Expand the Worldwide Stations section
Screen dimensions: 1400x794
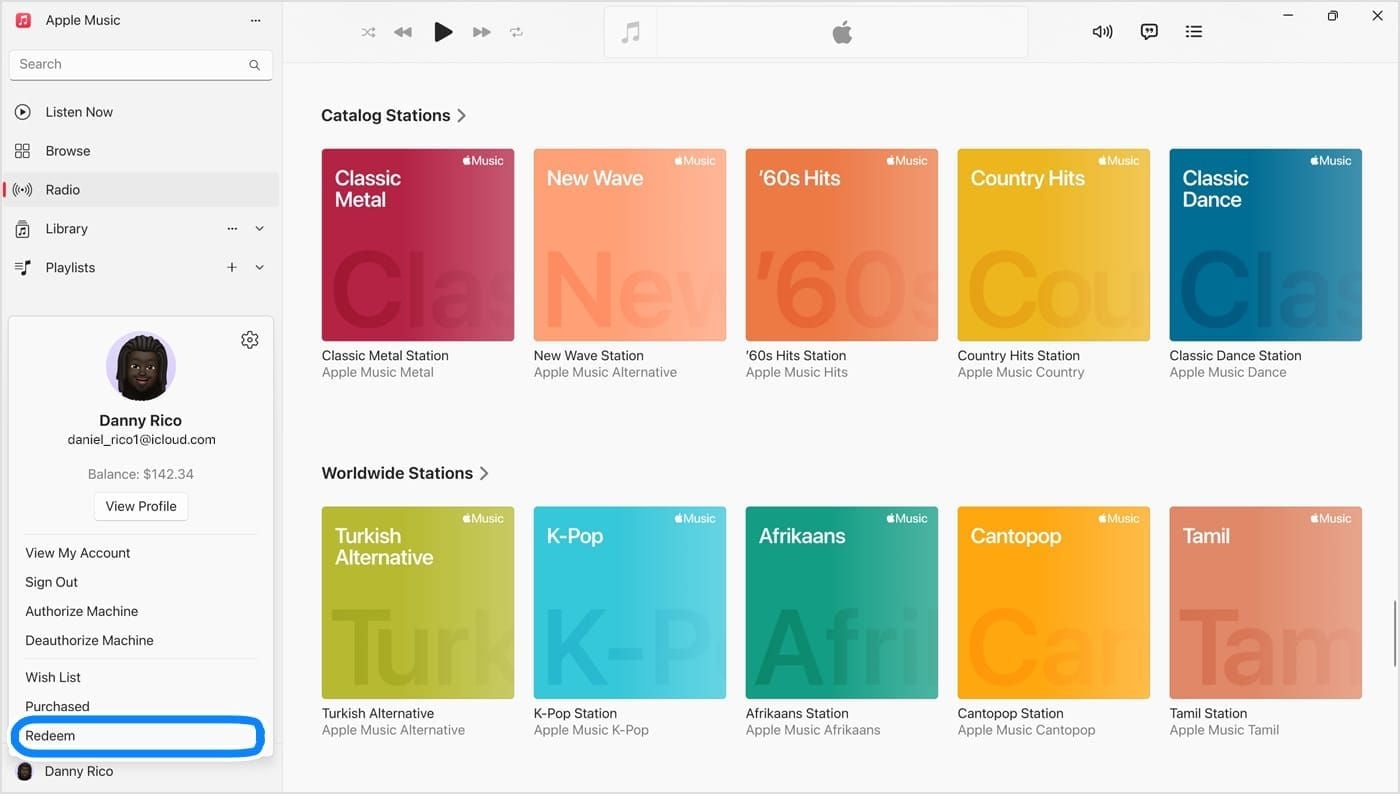[x=484, y=472]
